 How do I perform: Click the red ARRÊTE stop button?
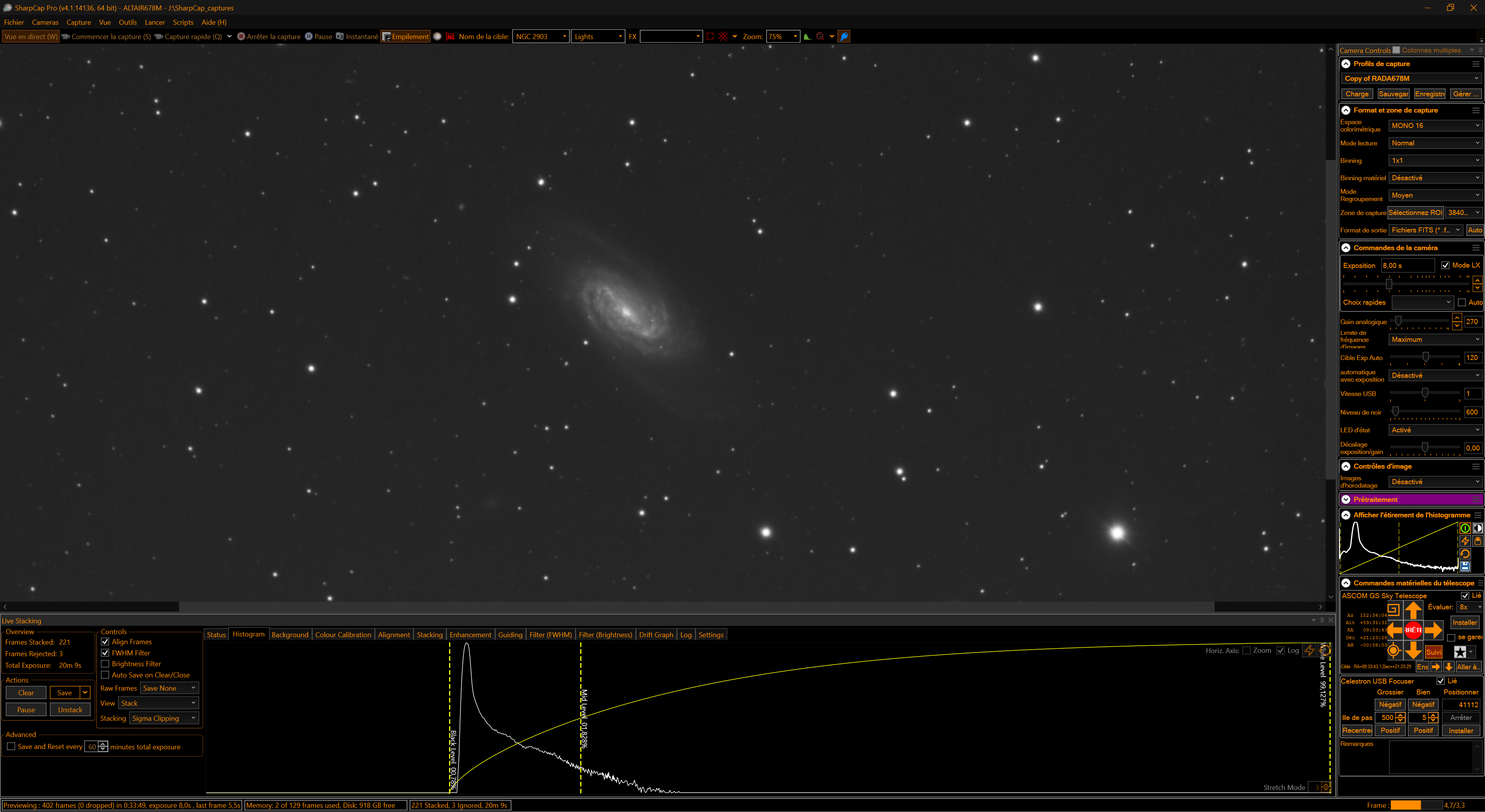pyautogui.click(x=1413, y=630)
